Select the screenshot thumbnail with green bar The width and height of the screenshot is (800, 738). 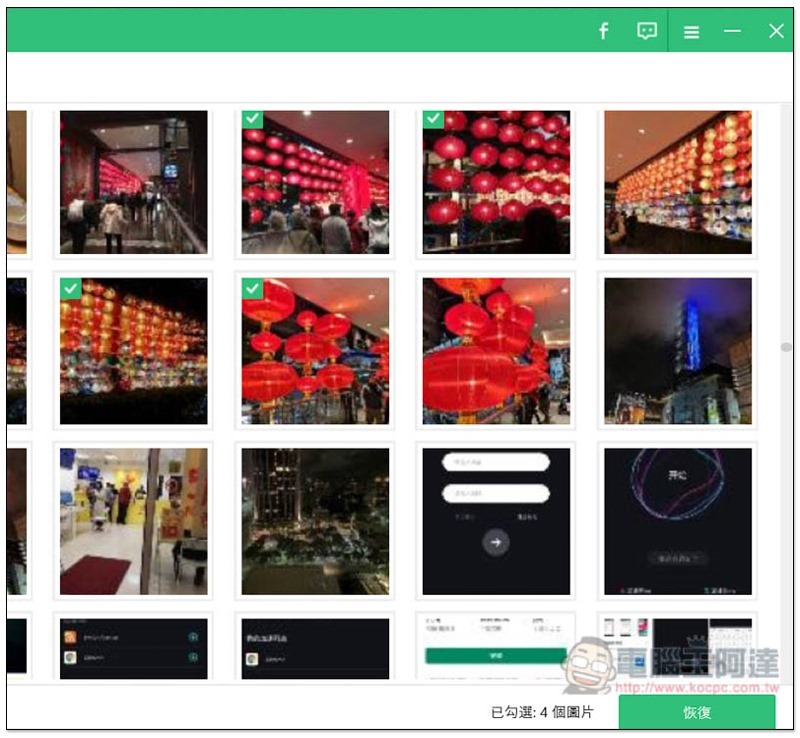click(x=496, y=649)
